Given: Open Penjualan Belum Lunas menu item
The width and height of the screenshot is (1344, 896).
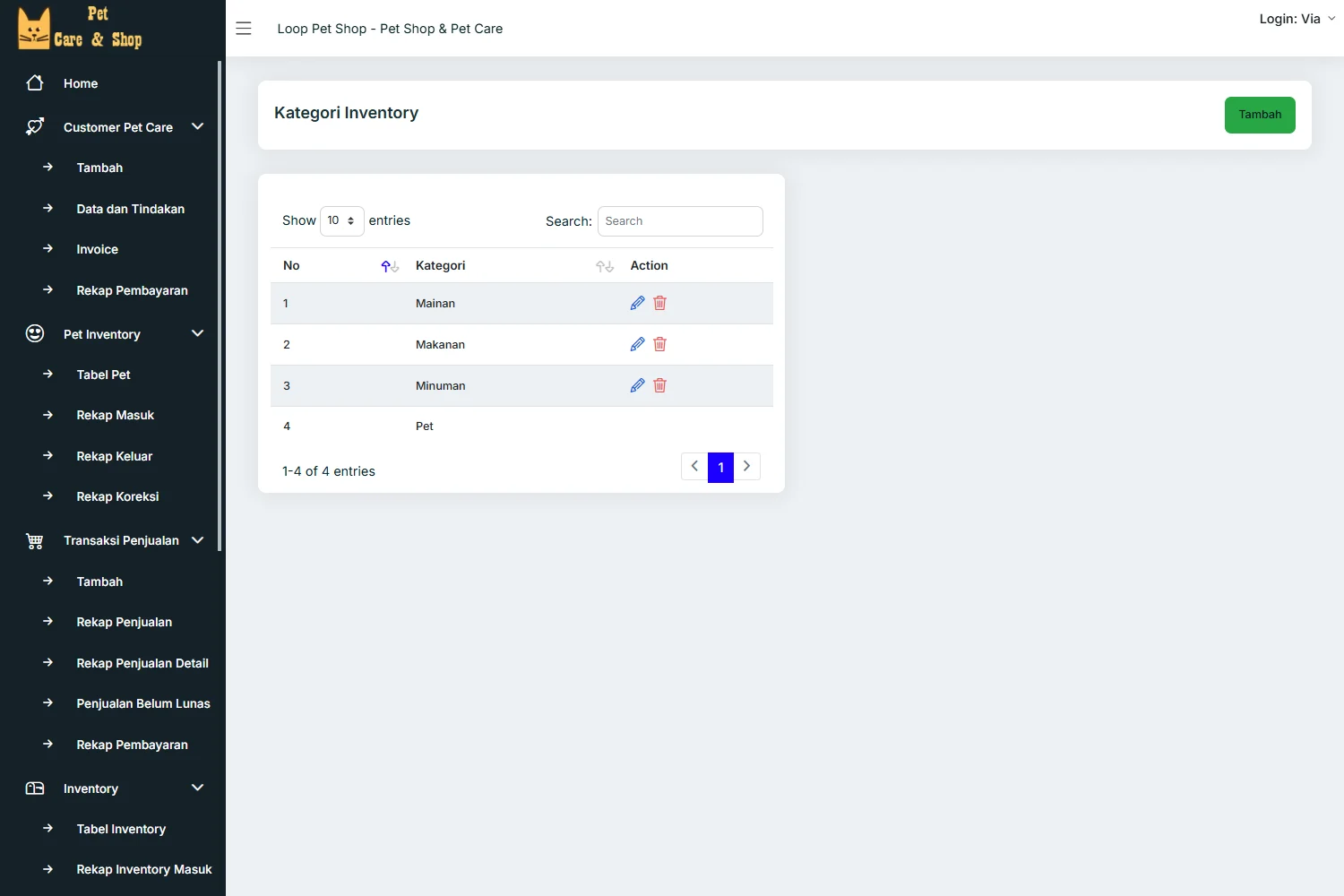Looking at the screenshot, I should coord(143,703).
